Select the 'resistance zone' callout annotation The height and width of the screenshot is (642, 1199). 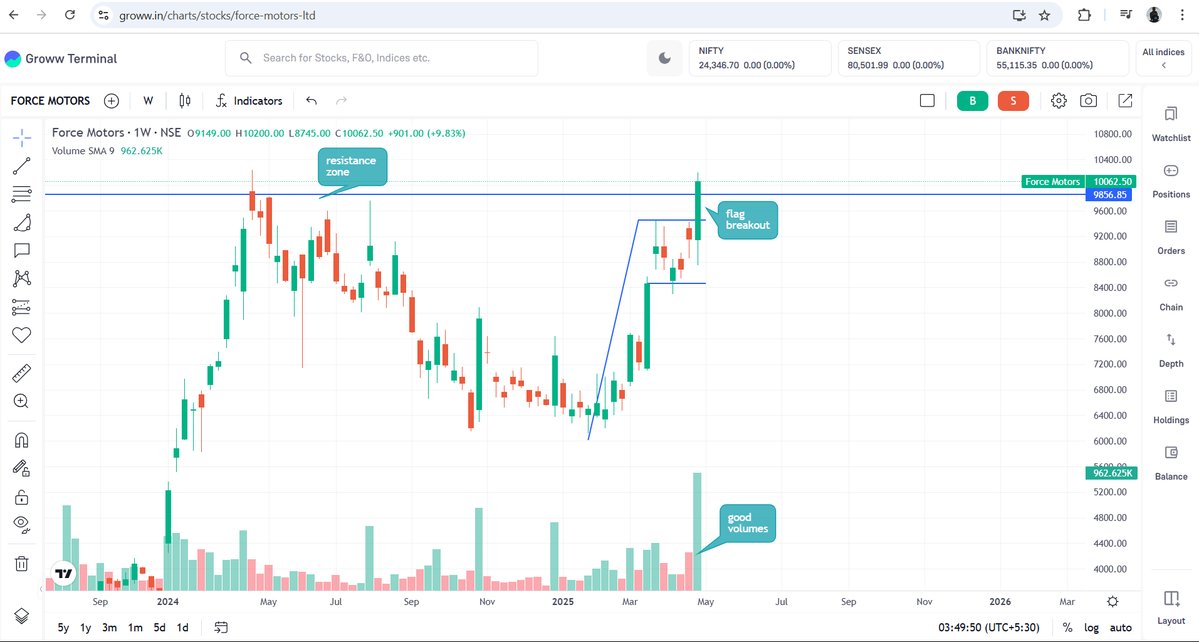351,167
